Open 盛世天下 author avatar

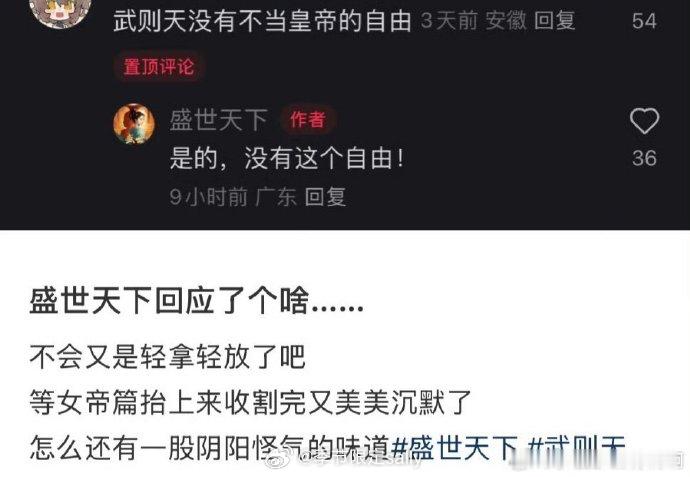(x=134, y=124)
